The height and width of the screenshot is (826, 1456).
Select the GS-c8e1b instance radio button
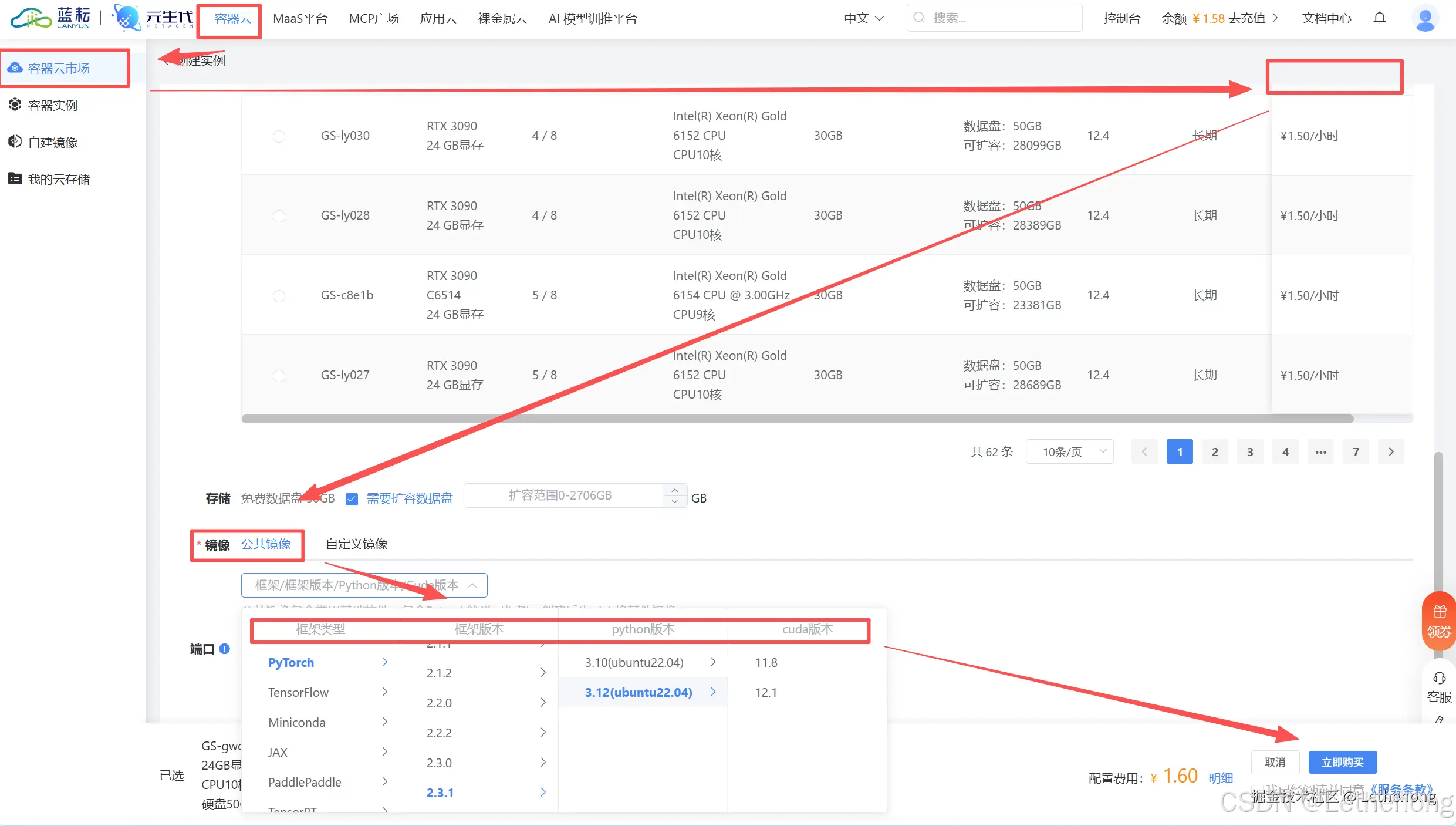(279, 296)
